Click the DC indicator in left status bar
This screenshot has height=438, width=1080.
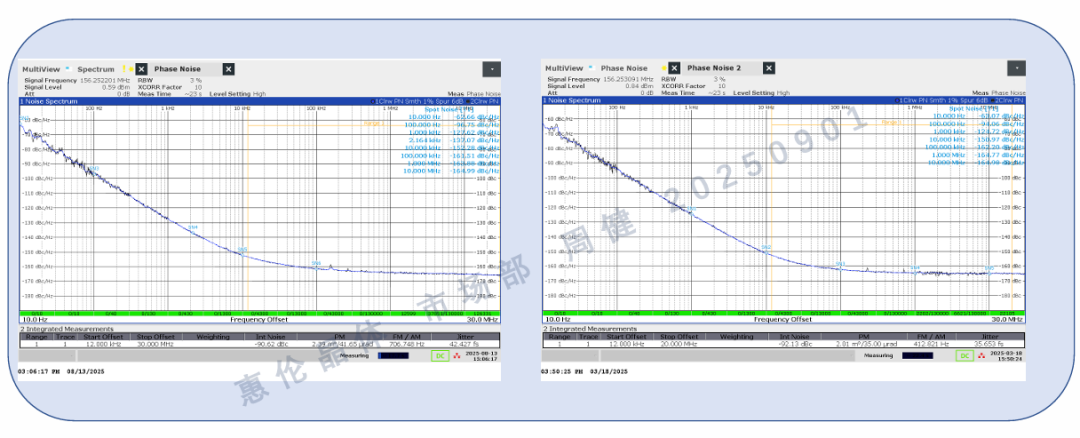[x=440, y=355]
